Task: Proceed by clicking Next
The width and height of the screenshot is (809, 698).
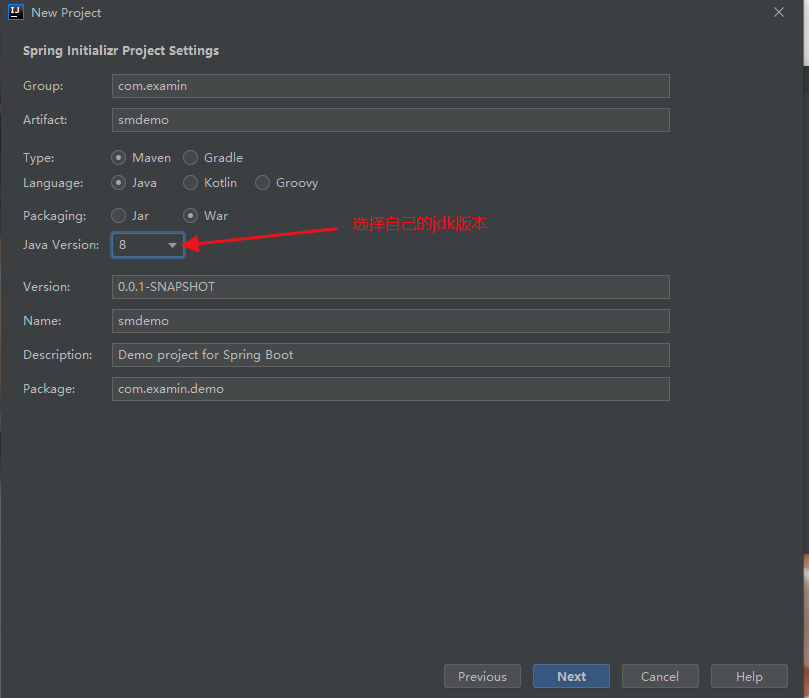Action: click(572, 677)
